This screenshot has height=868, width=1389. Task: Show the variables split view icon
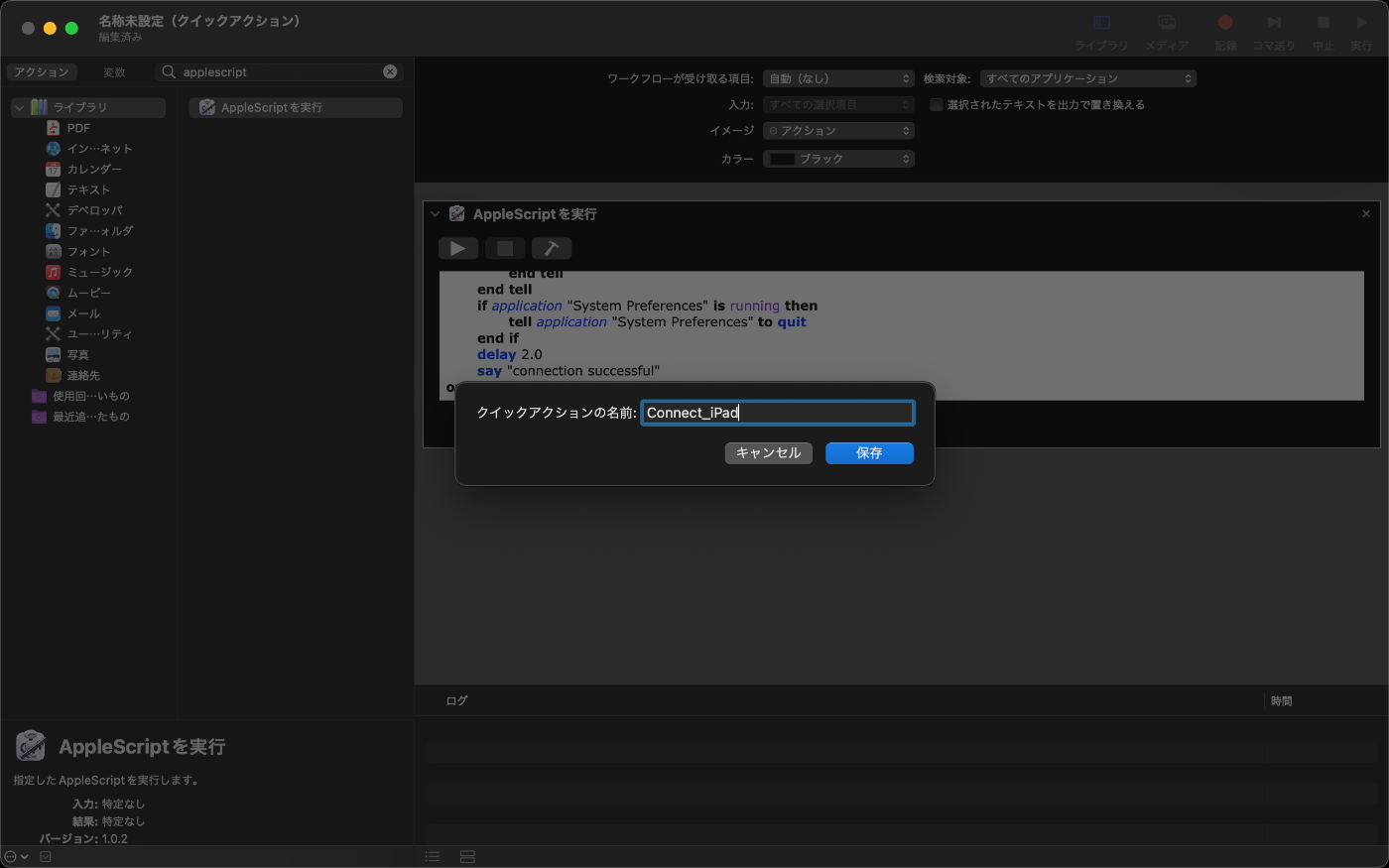coord(467,857)
